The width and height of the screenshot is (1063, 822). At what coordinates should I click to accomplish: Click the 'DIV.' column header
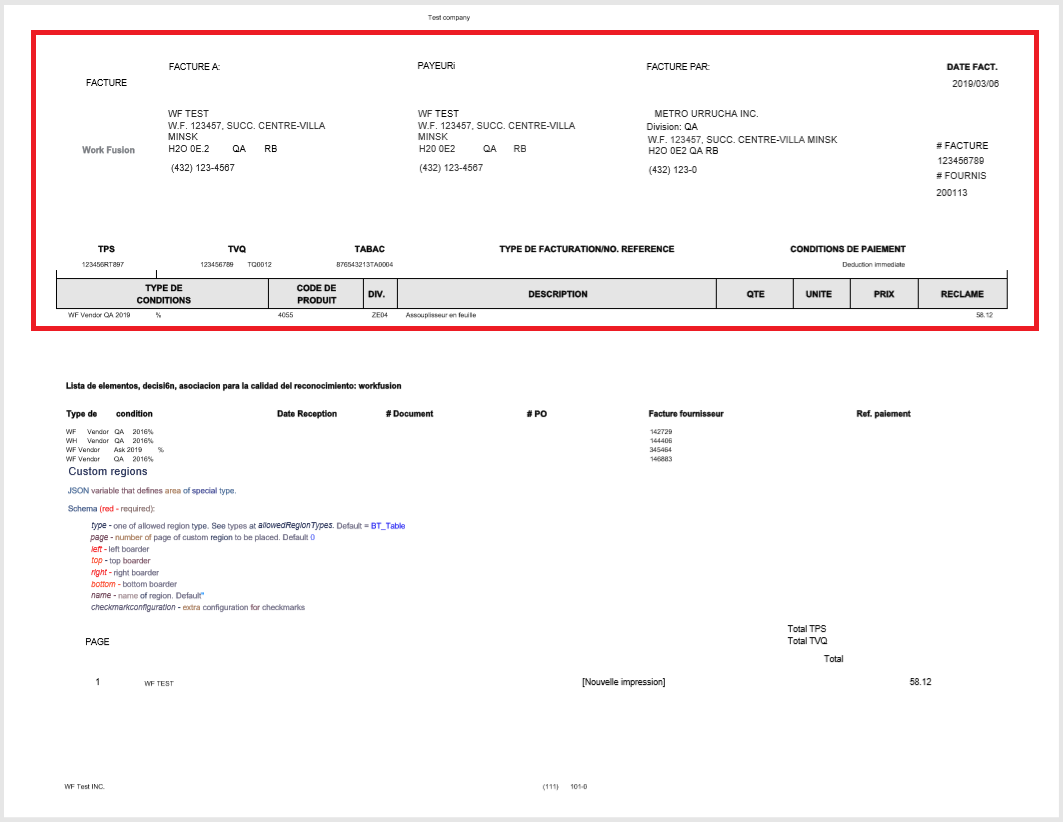point(380,294)
